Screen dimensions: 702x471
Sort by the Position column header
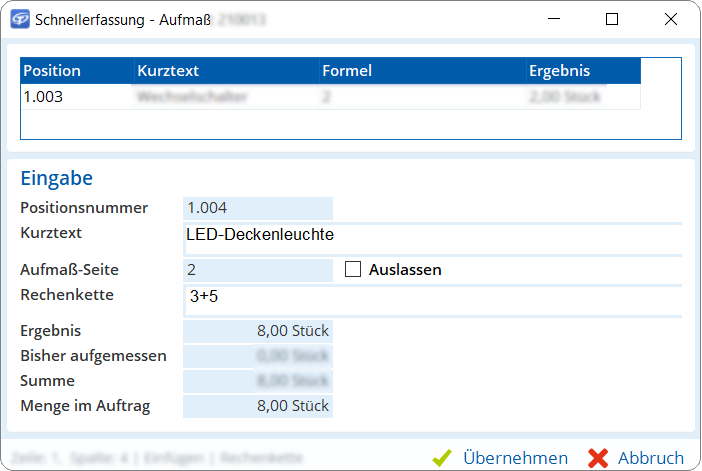coord(77,71)
